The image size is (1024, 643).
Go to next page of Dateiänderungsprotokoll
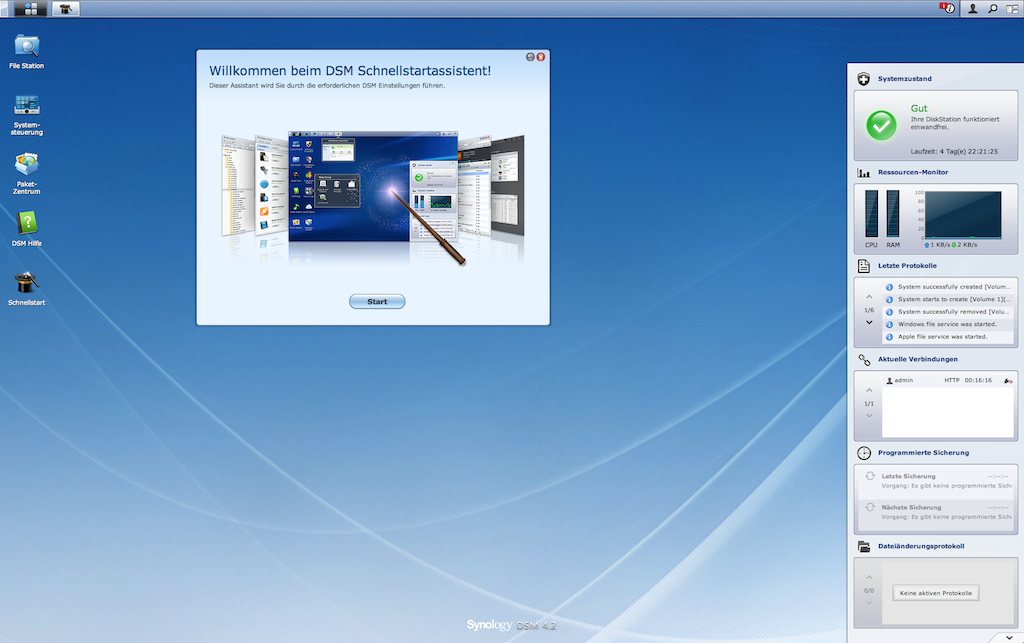point(869,603)
